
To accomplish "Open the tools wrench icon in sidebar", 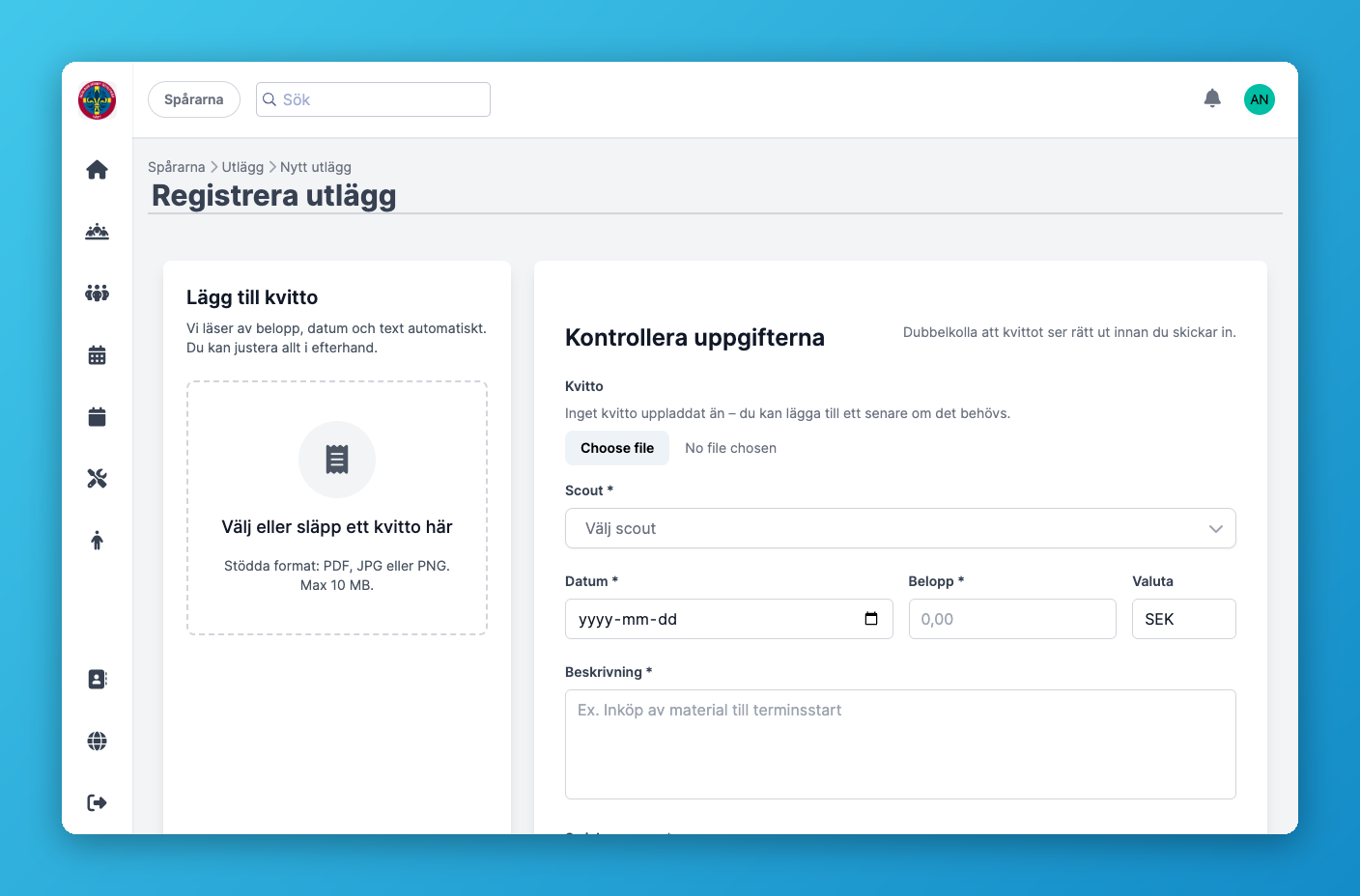I will tap(98, 479).
